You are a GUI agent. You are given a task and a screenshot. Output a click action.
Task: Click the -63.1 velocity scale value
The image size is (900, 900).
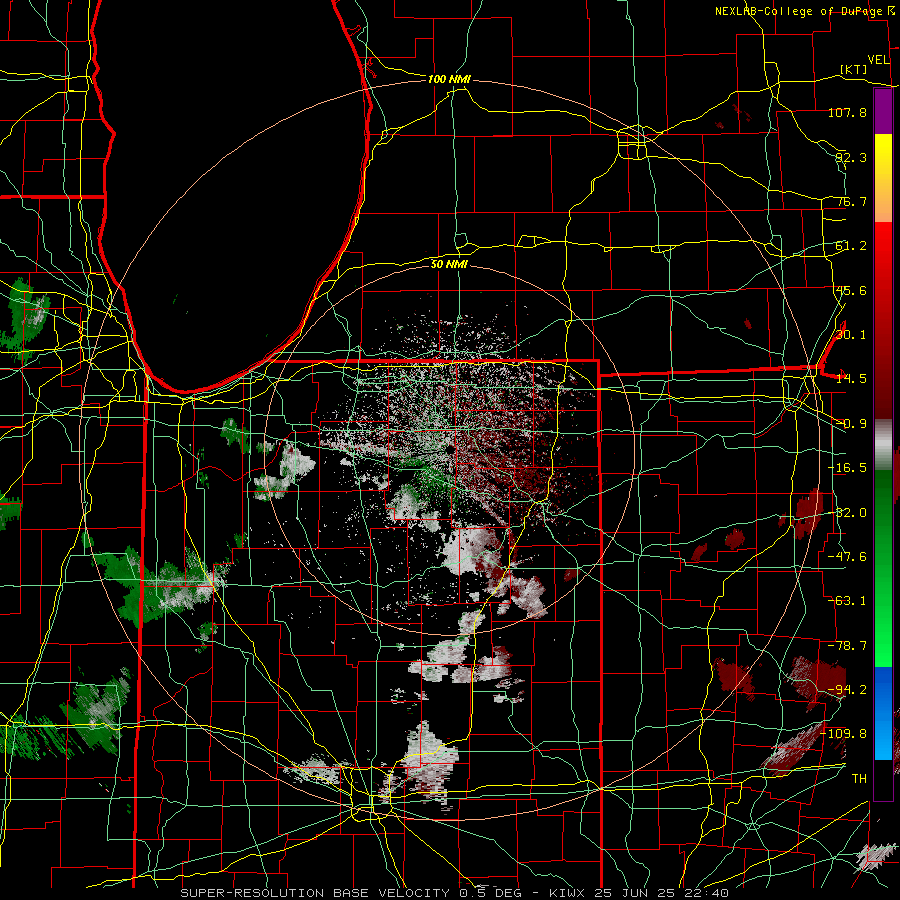pos(847,601)
